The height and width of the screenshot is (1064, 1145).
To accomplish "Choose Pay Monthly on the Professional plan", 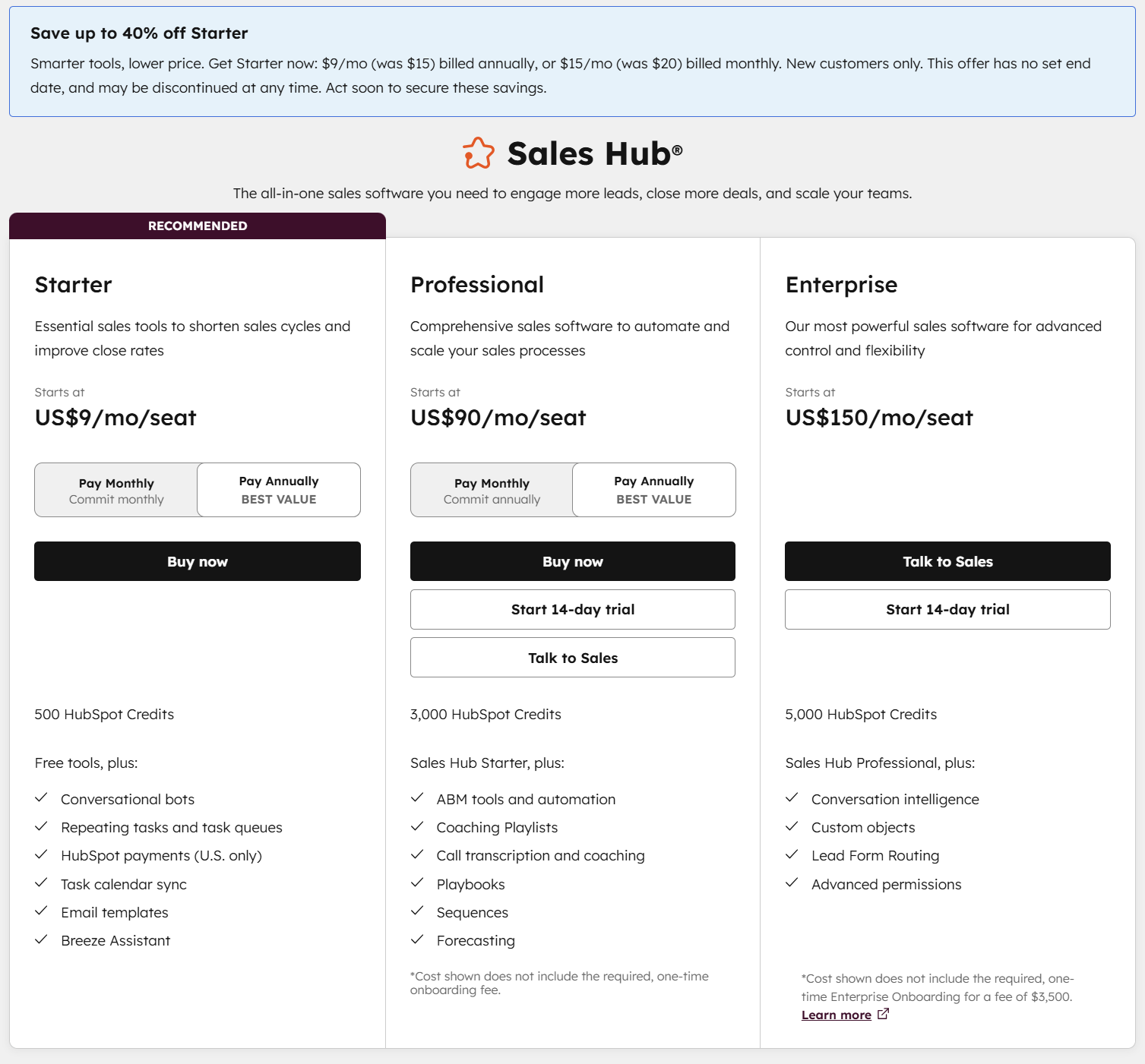I will pyautogui.click(x=492, y=491).
